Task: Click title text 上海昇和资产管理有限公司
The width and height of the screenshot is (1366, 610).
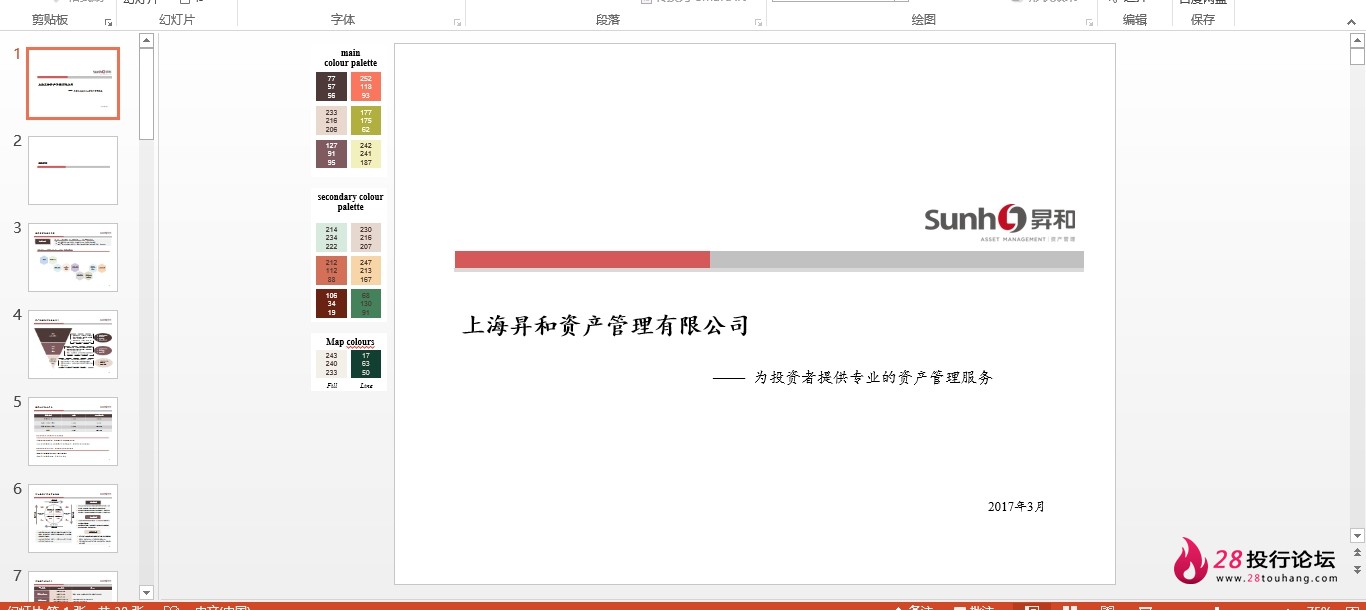Action: 605,325
